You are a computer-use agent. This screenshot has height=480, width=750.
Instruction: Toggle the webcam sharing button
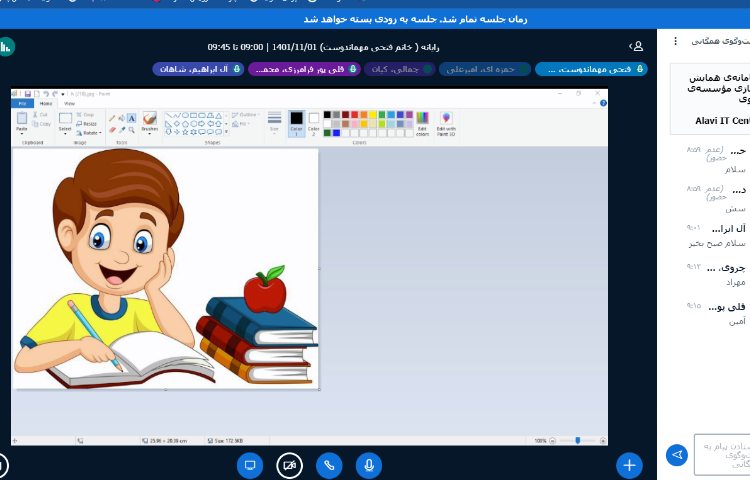coord(289,465)
